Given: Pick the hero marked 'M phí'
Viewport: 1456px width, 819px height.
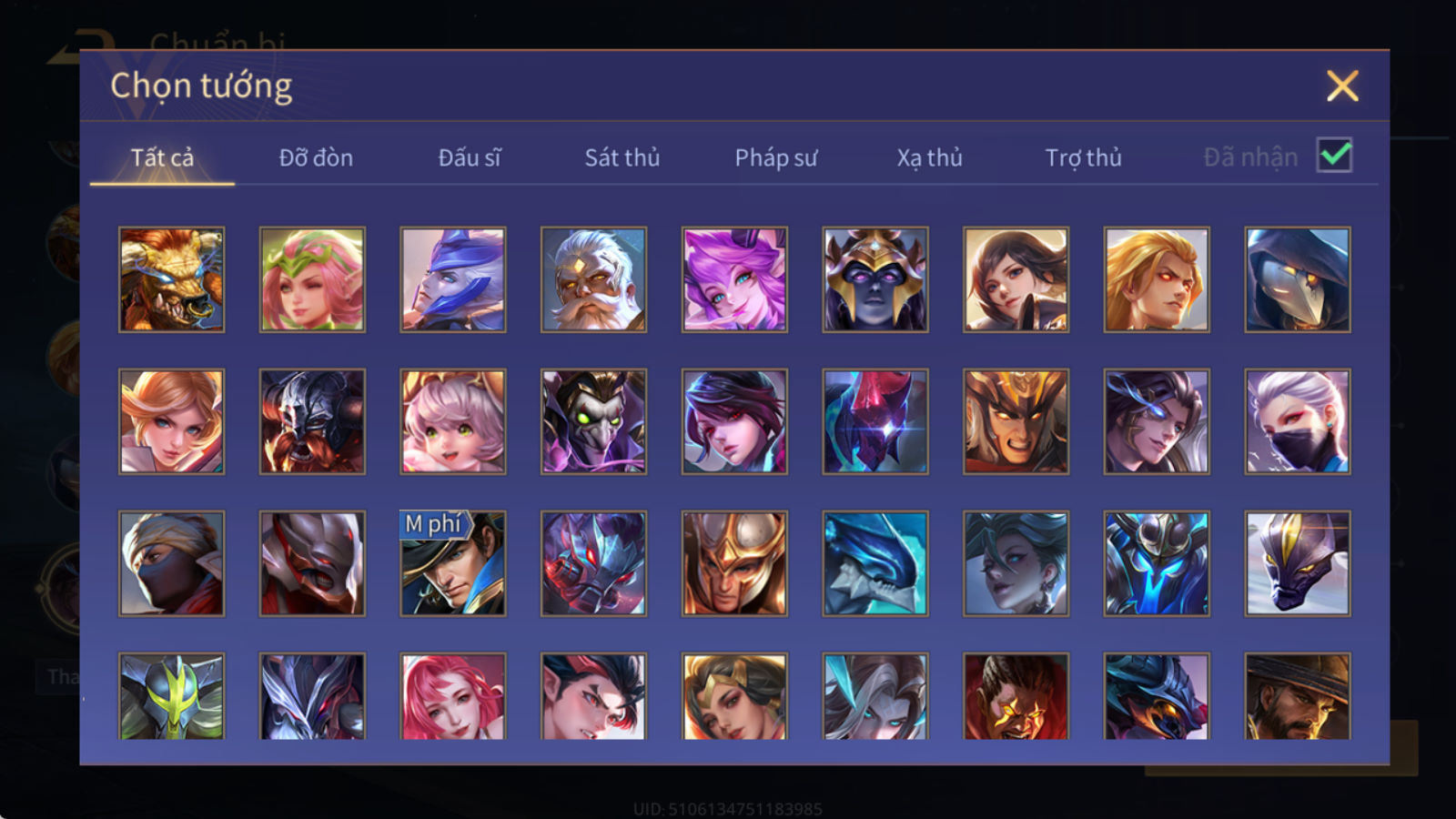Looking at the screenshot, I should coord(453,563).
